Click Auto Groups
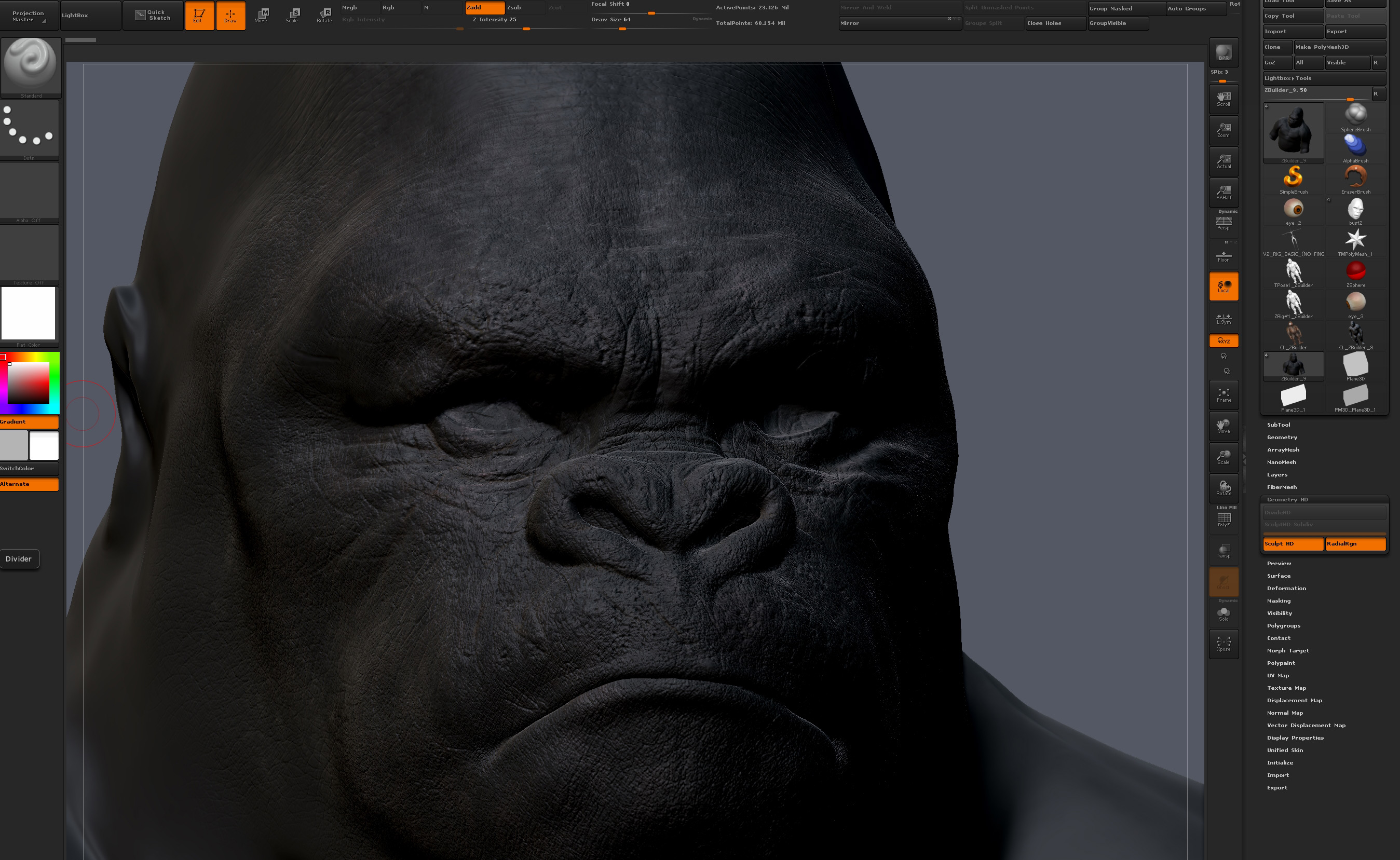1400x860 pixels. tap(1196, 8)
